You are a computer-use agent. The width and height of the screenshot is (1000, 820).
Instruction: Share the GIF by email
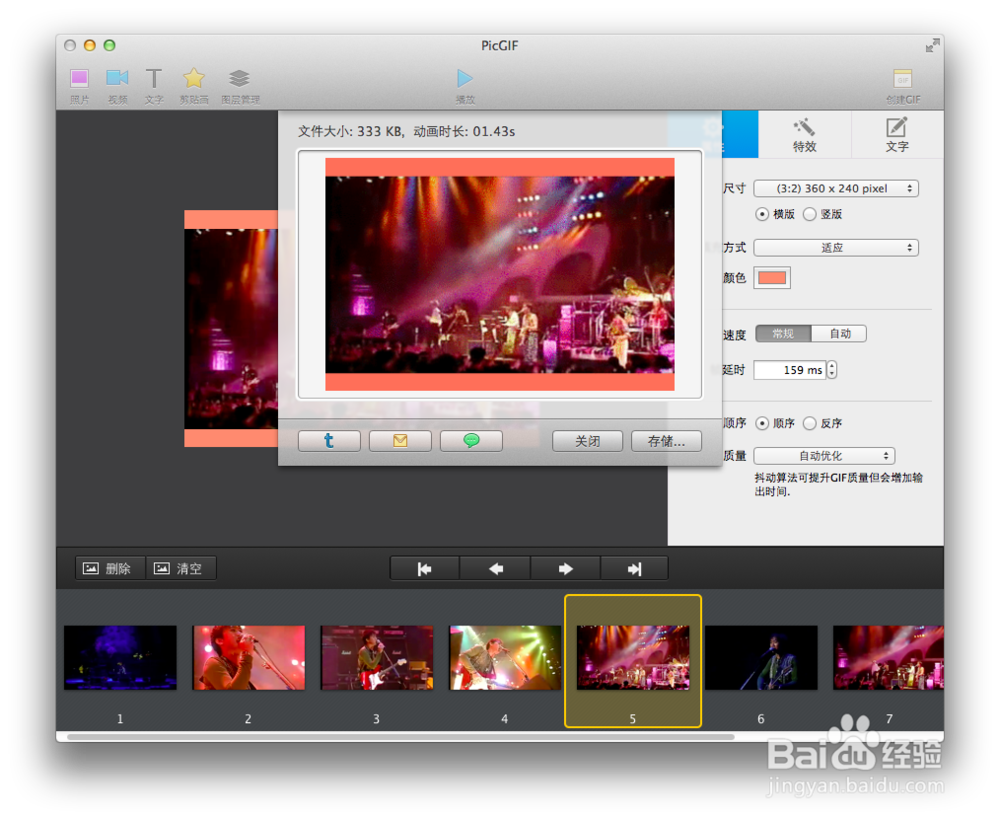(x=400, y=441)
